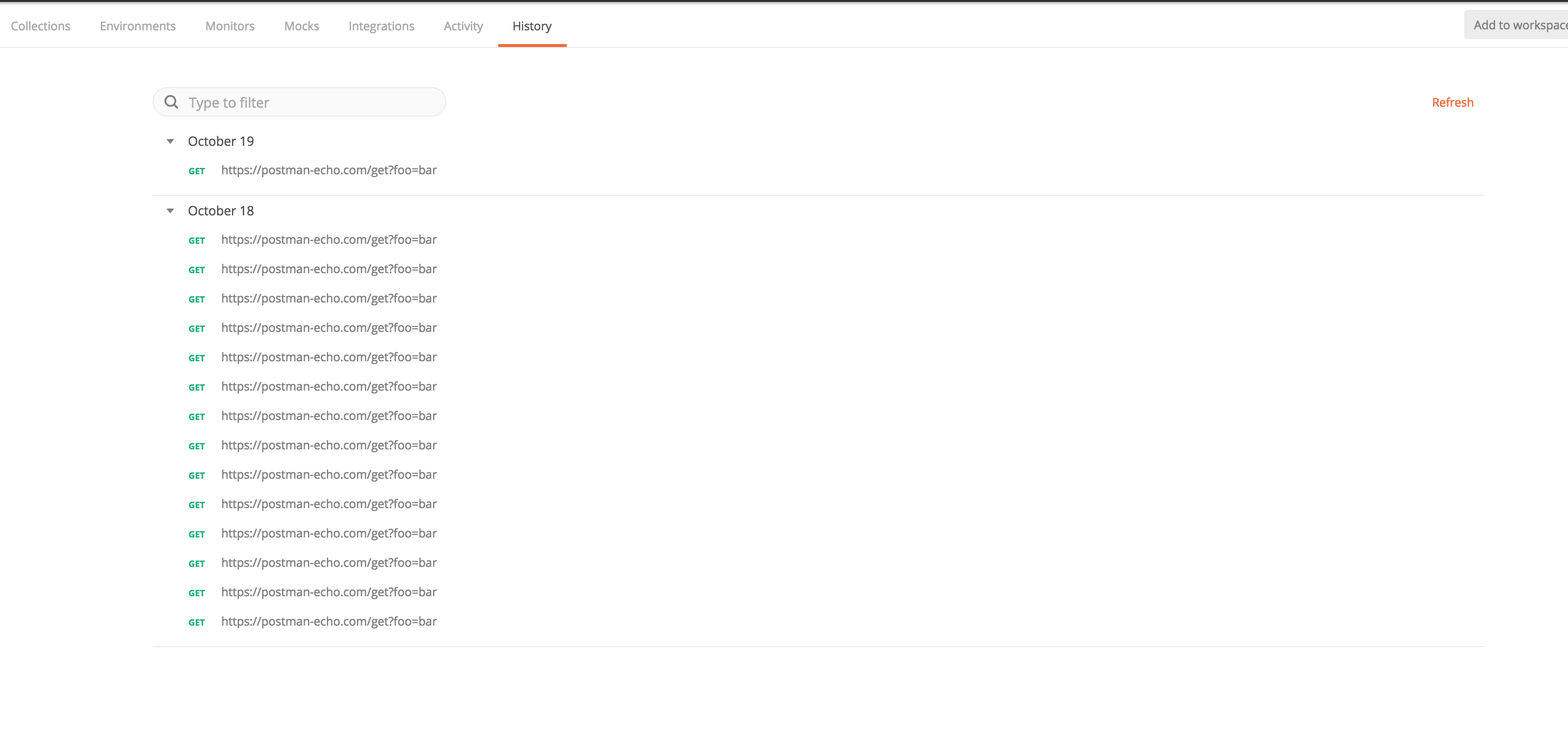Switch to the Monitors tab
1568x748 pixels.
(230, 25)
